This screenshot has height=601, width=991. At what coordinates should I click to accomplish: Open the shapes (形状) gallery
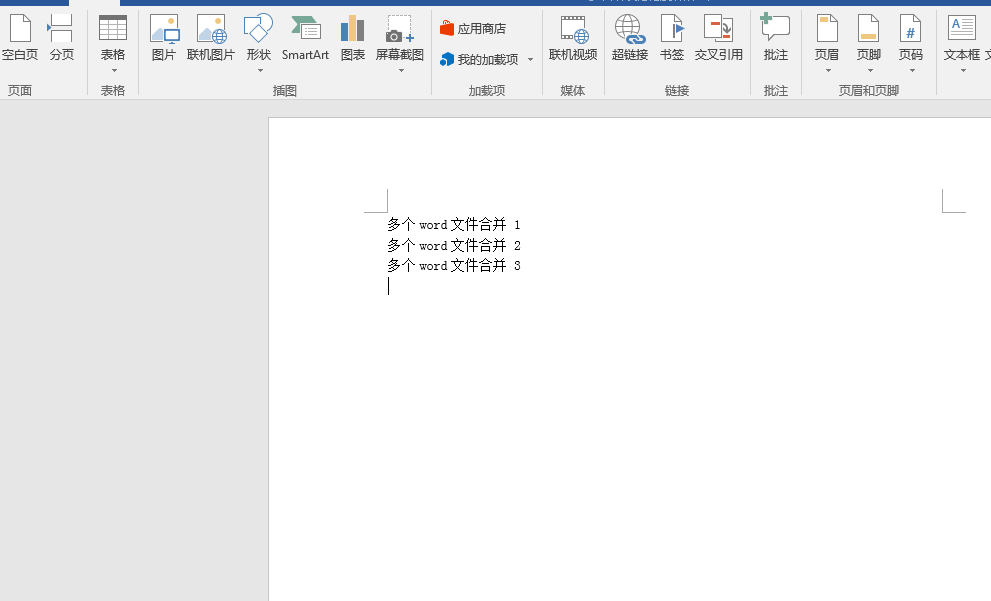tap(259, 43)
